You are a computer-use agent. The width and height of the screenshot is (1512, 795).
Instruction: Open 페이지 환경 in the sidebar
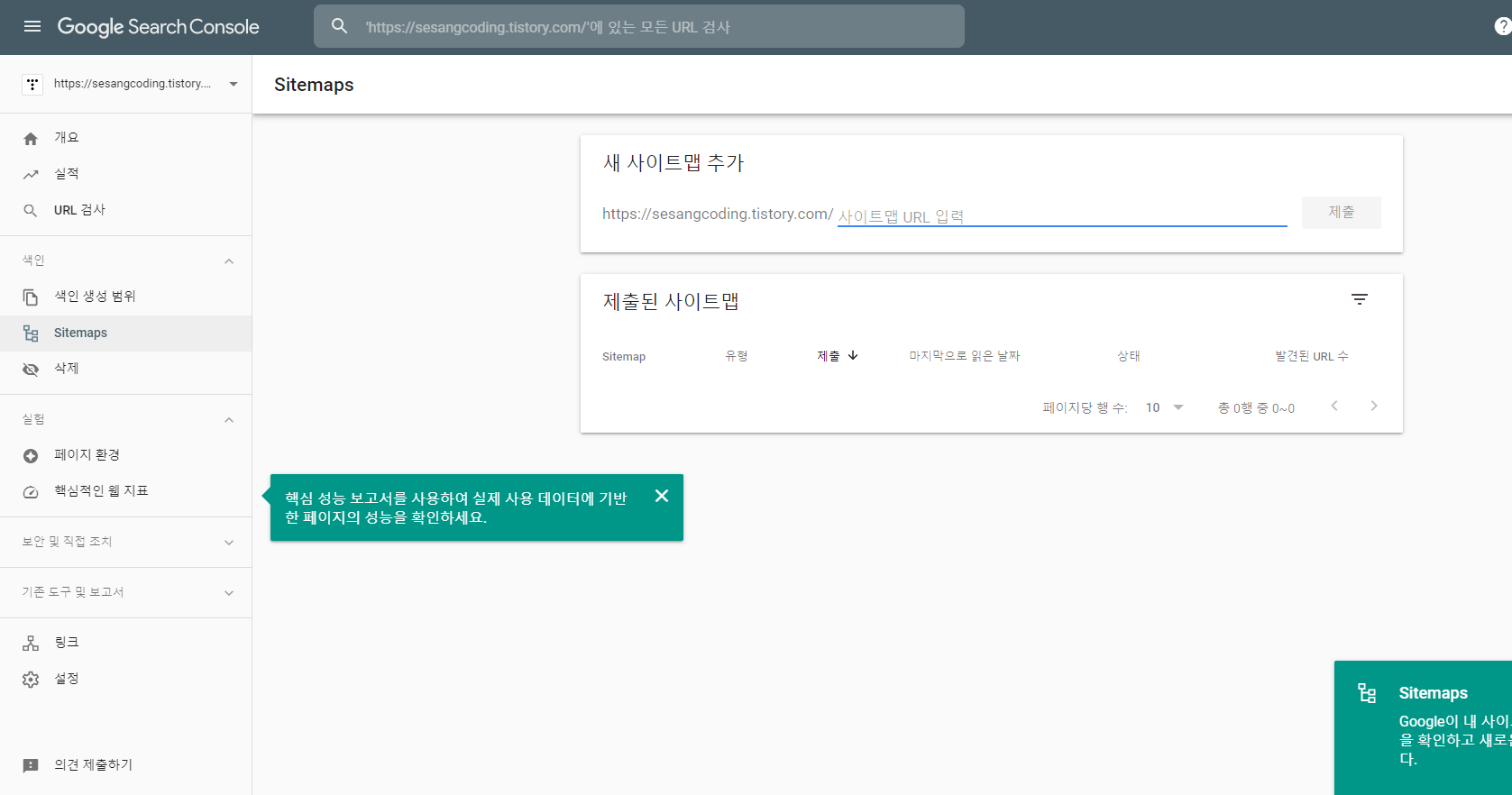click(x=125, y=455)
